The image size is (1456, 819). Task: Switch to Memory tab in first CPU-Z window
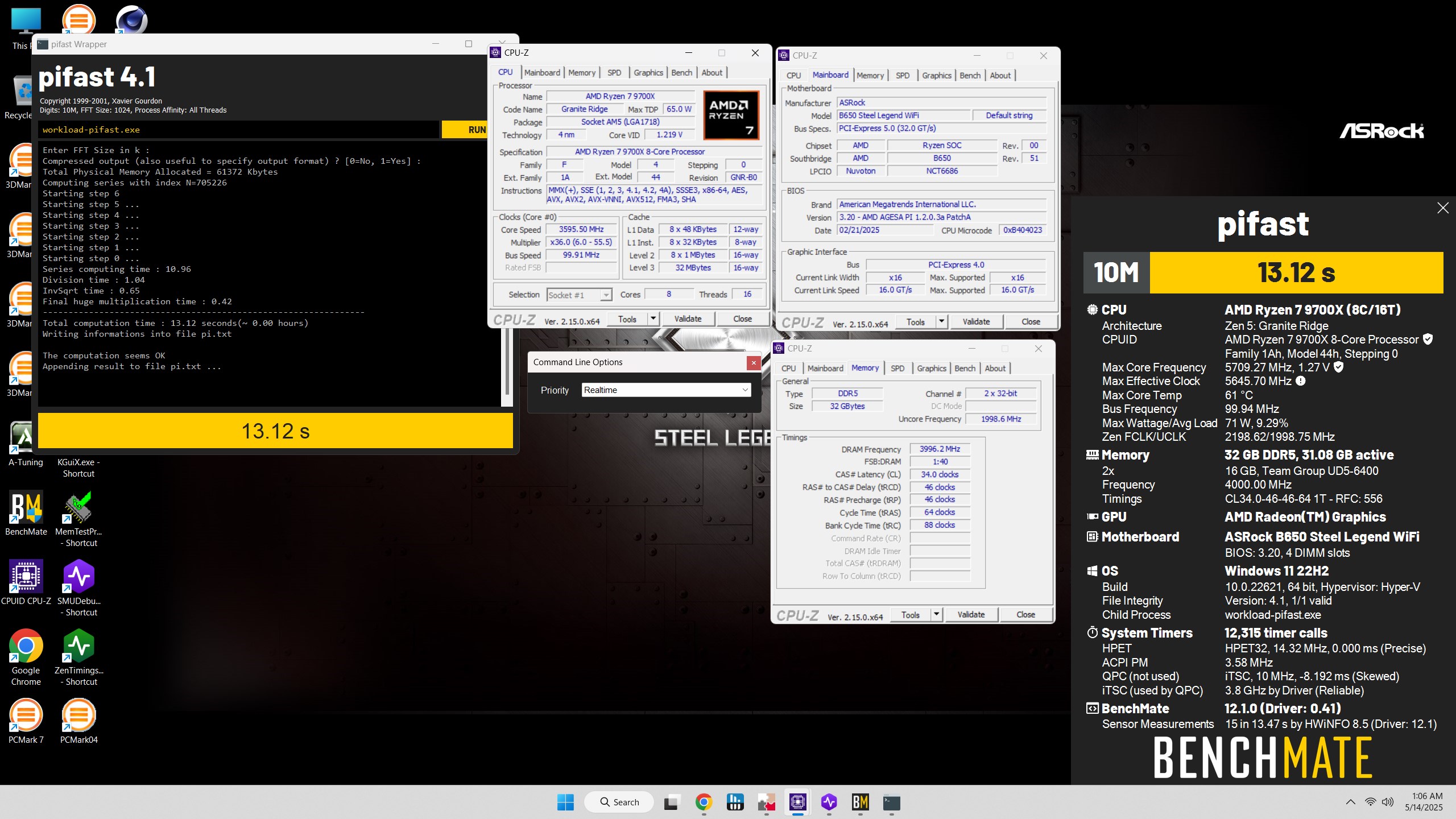582,73
